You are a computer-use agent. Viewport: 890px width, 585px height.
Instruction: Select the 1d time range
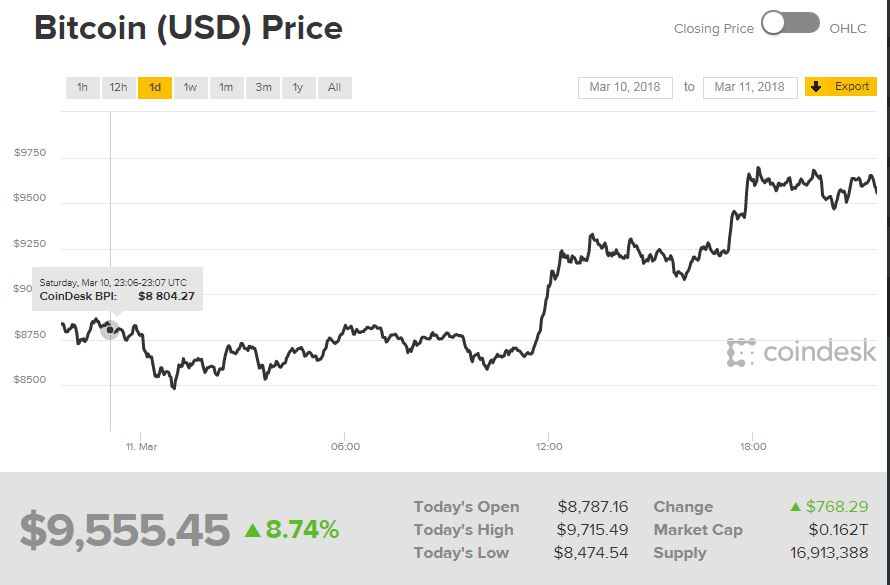pyautogui.click(x=155, y=87)
